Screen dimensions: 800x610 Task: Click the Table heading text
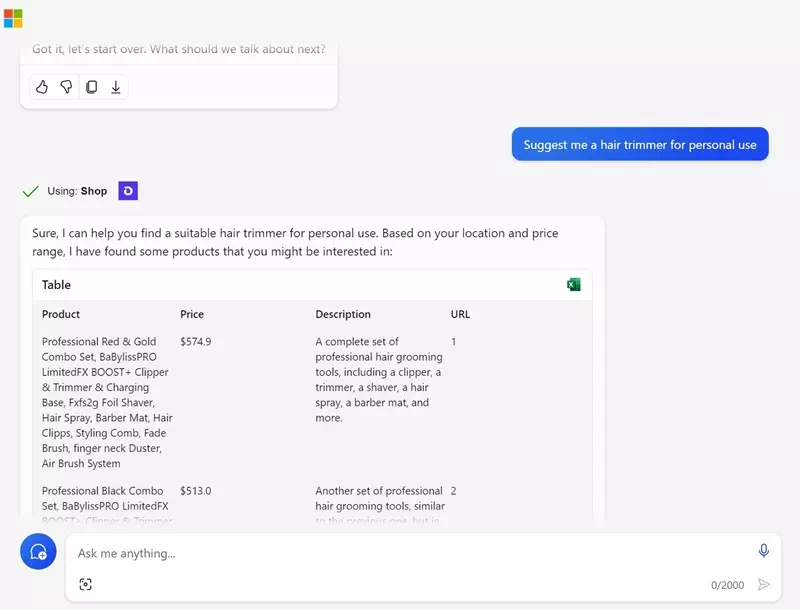(56, 285)
